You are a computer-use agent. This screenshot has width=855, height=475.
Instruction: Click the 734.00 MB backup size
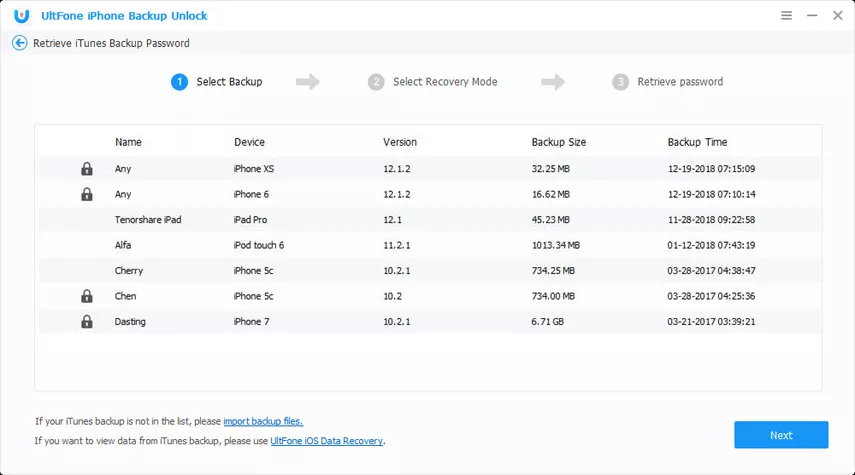tap(553, 296)
